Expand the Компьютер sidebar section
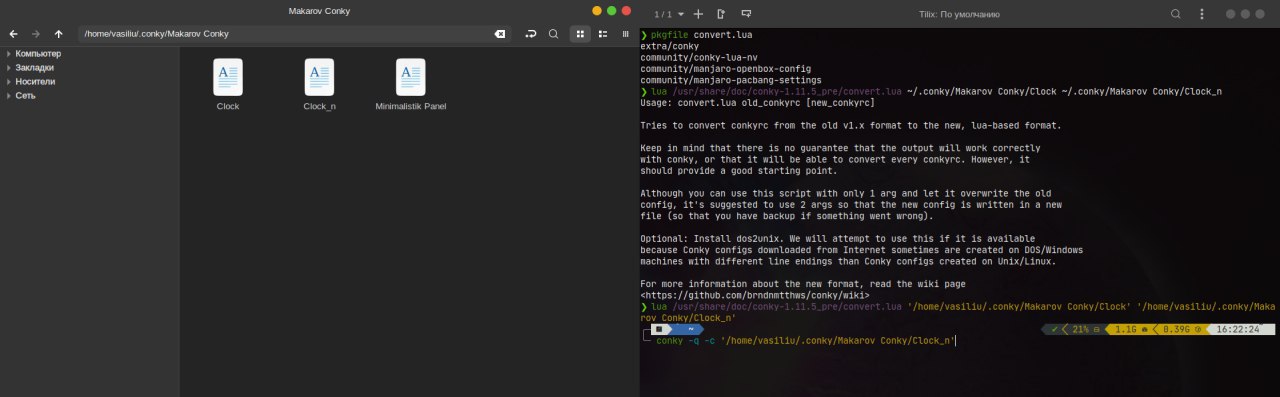The height and width of the screenshot is (397, 1280). (x=9, y=53)
